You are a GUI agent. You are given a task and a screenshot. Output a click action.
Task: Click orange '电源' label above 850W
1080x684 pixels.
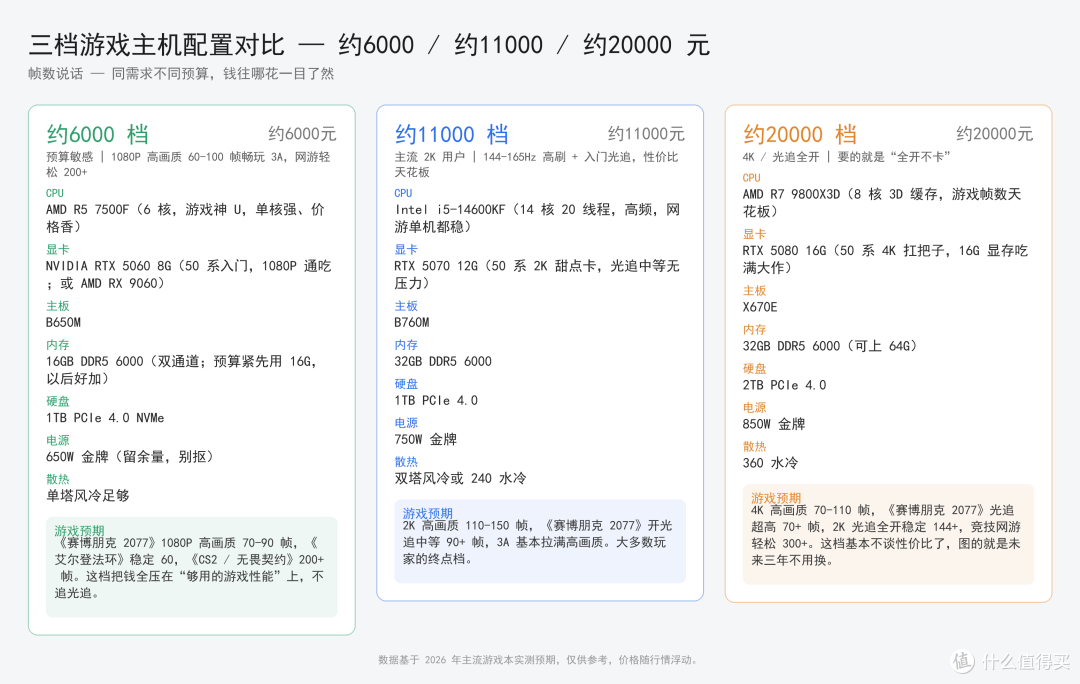(x=754, y=407)
